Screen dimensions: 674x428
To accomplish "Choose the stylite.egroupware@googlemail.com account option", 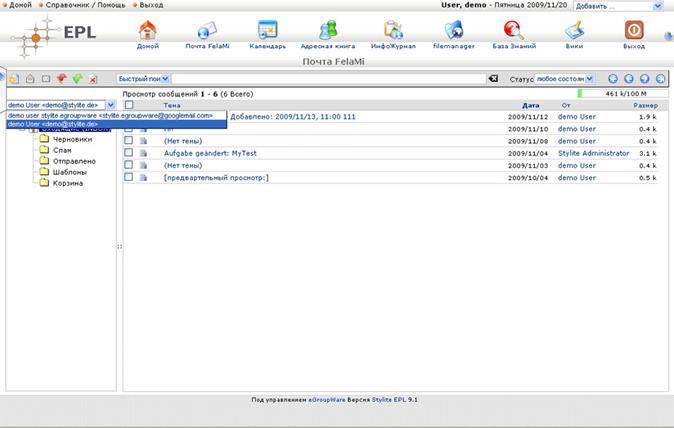I will coord(110,115).
